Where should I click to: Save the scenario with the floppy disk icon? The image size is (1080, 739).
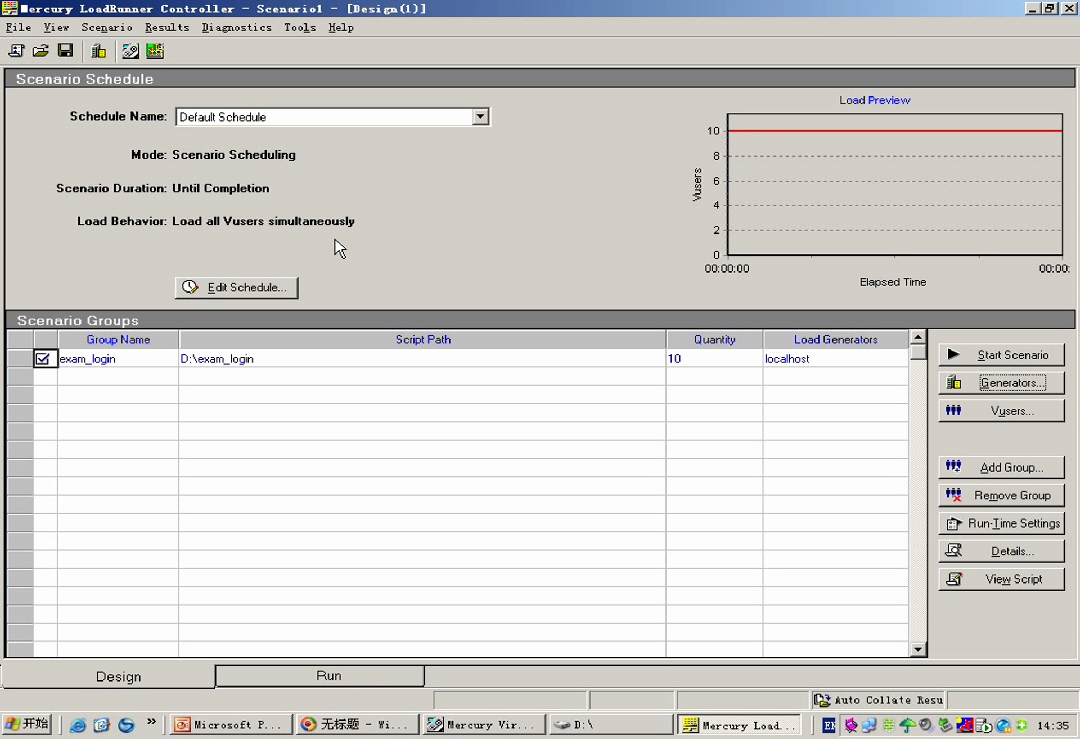[65, 51]
